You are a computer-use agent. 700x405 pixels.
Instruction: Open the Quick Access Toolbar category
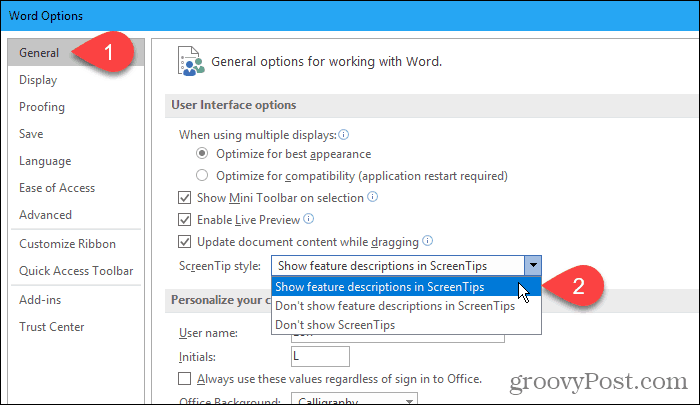76,271
